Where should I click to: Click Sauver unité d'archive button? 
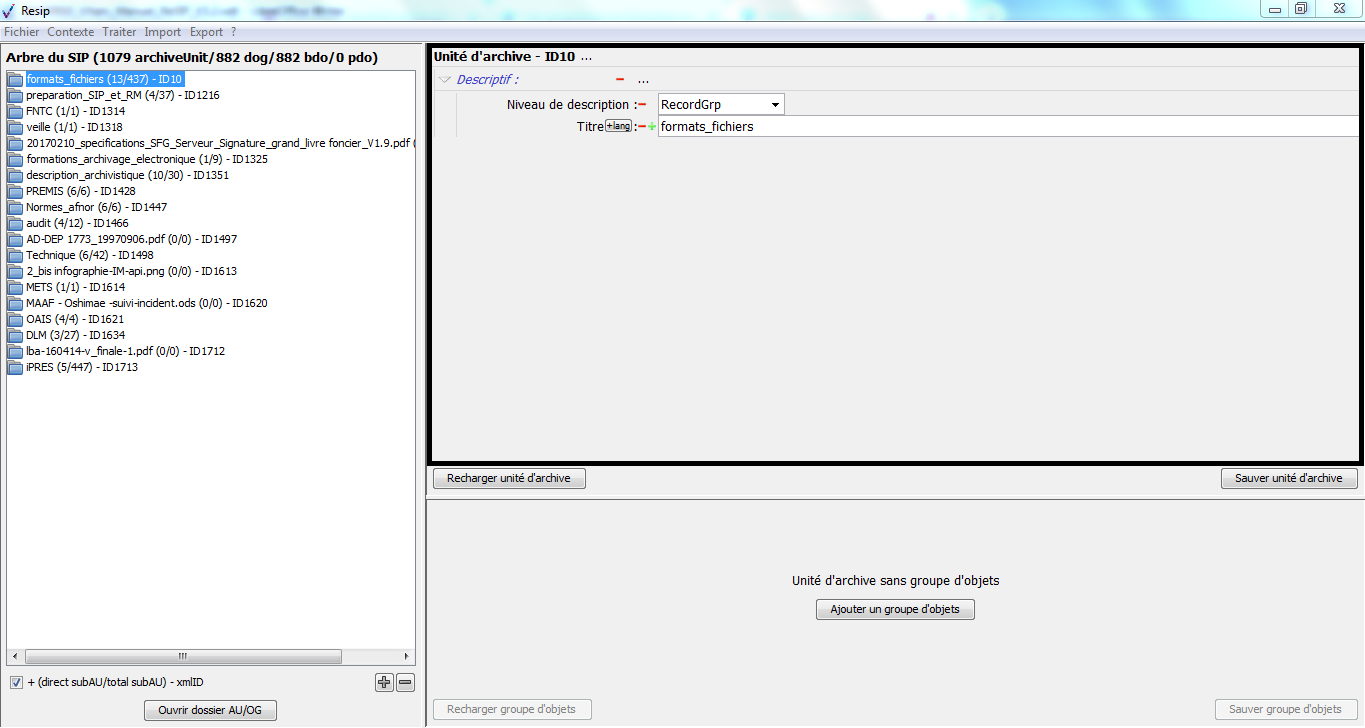tap(1288, 478)
